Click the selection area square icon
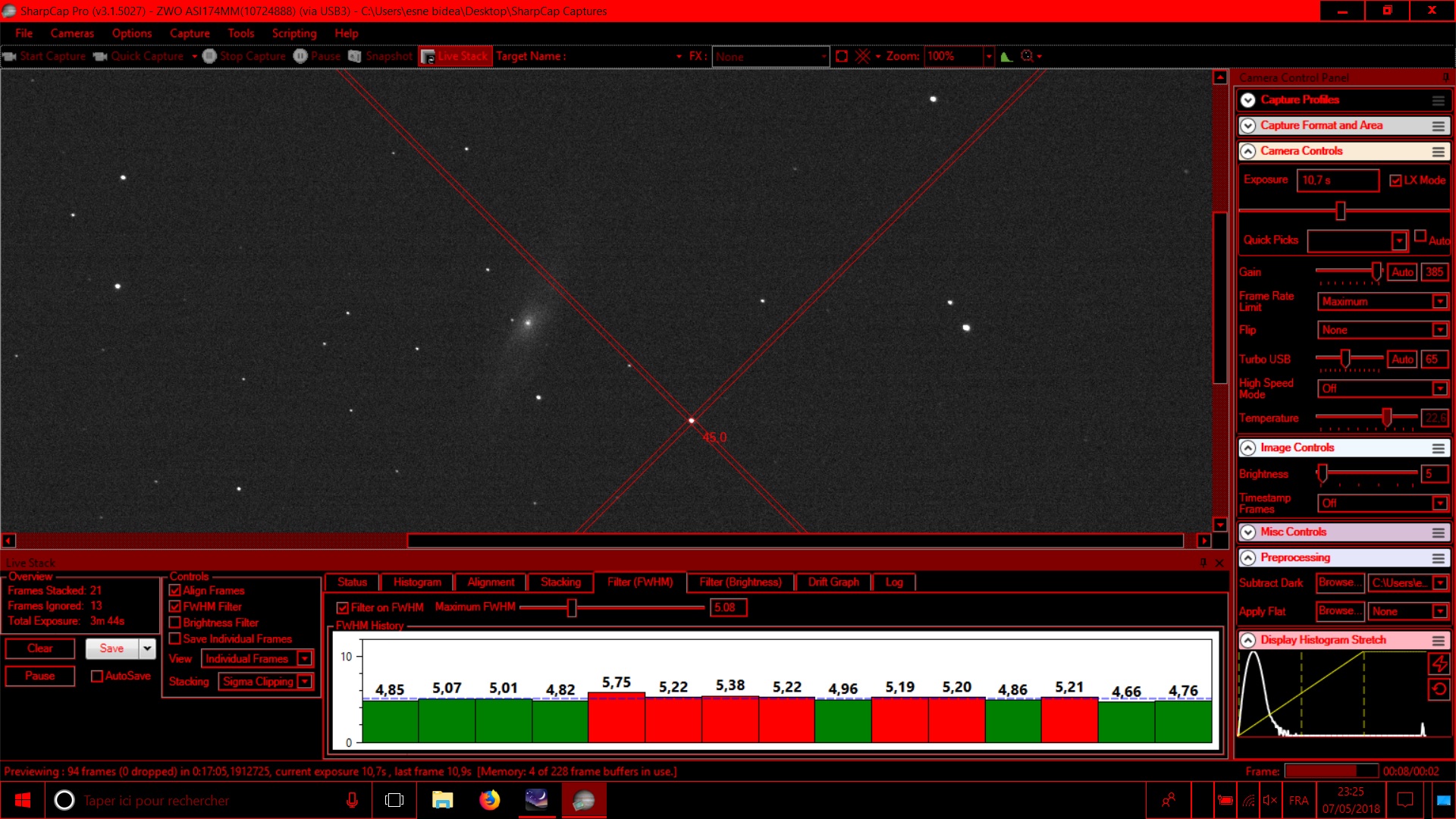1456x819 pixels. pyautogui.click(x=842, y=56)
